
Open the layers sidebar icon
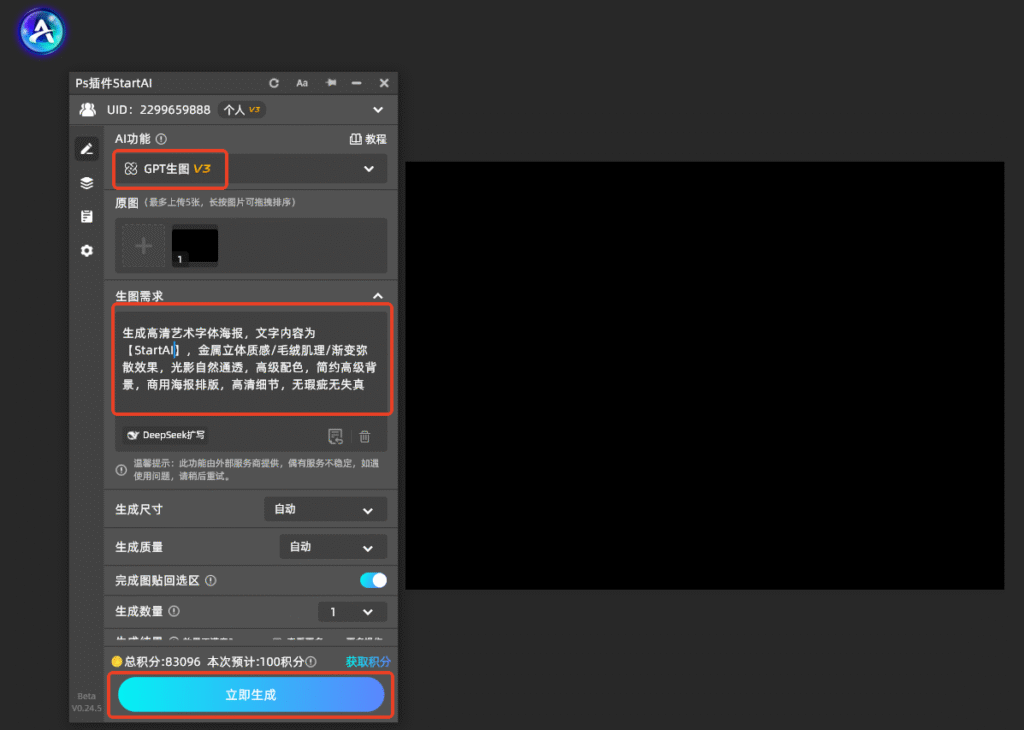point(87,183)
